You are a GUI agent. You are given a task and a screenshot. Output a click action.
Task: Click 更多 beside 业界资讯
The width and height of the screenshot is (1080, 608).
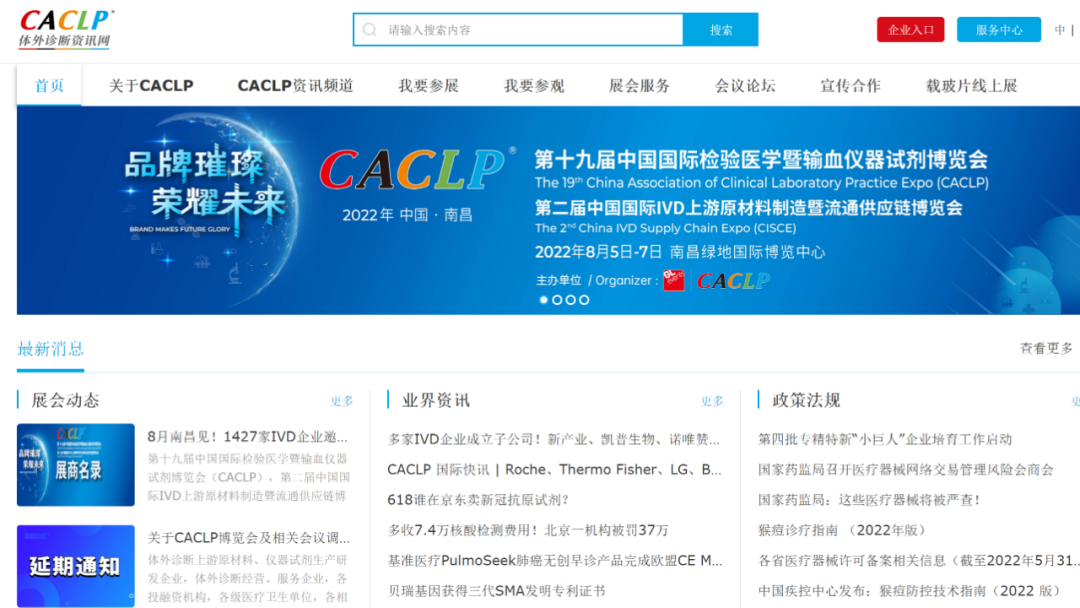click(712, 401)
